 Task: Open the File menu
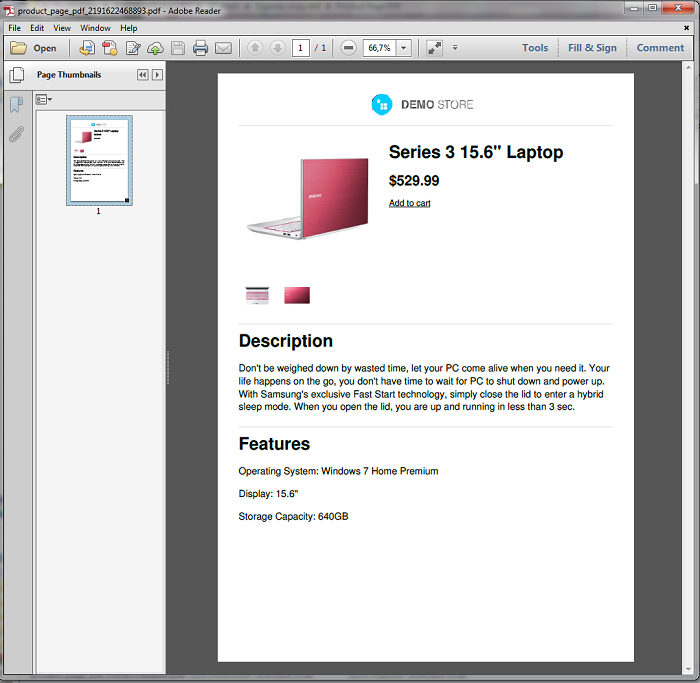pyautogui.click(x=14, y=28)
